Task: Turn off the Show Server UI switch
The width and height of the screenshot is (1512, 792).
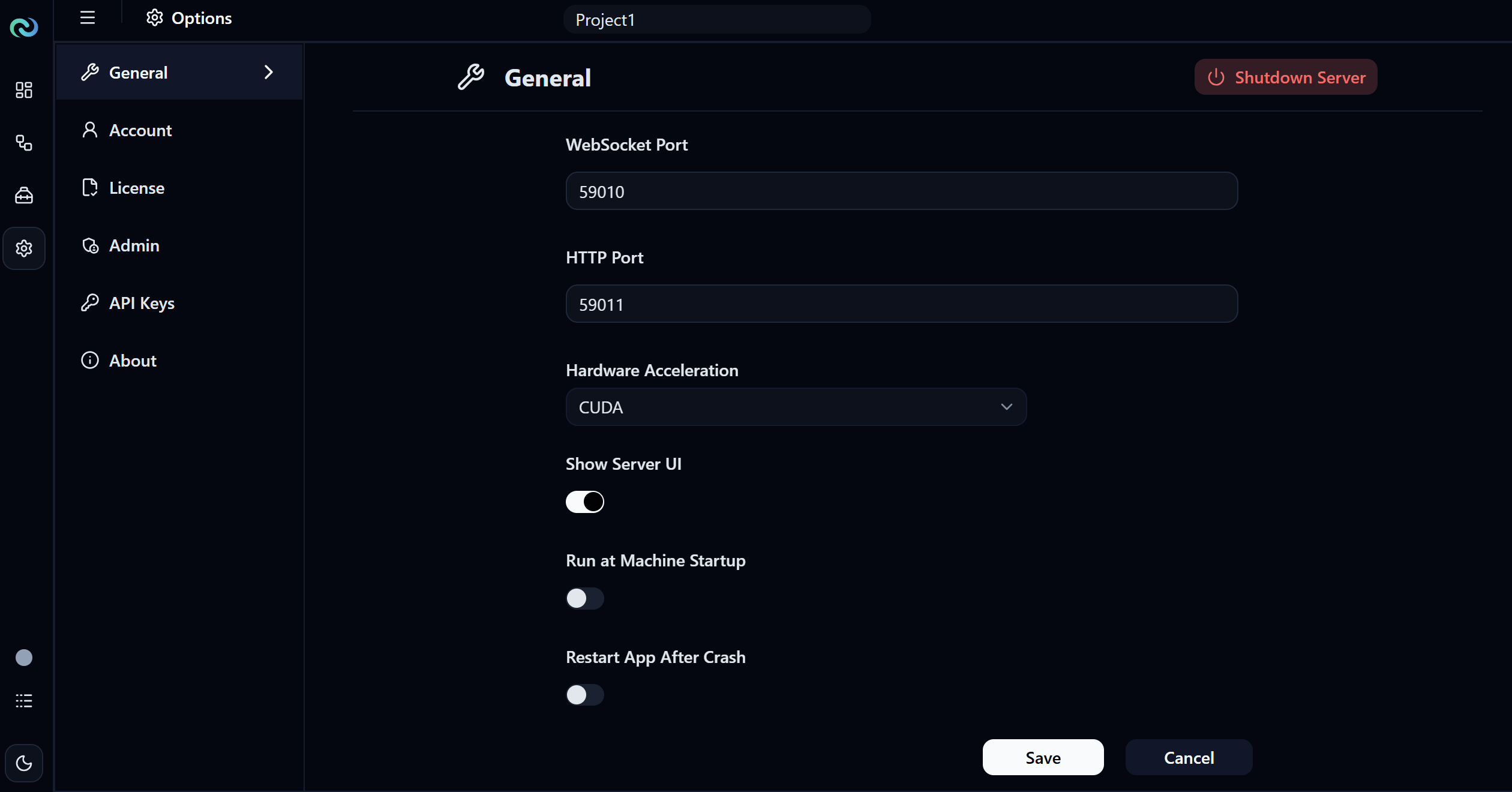Action: click(x=584, y=502)
